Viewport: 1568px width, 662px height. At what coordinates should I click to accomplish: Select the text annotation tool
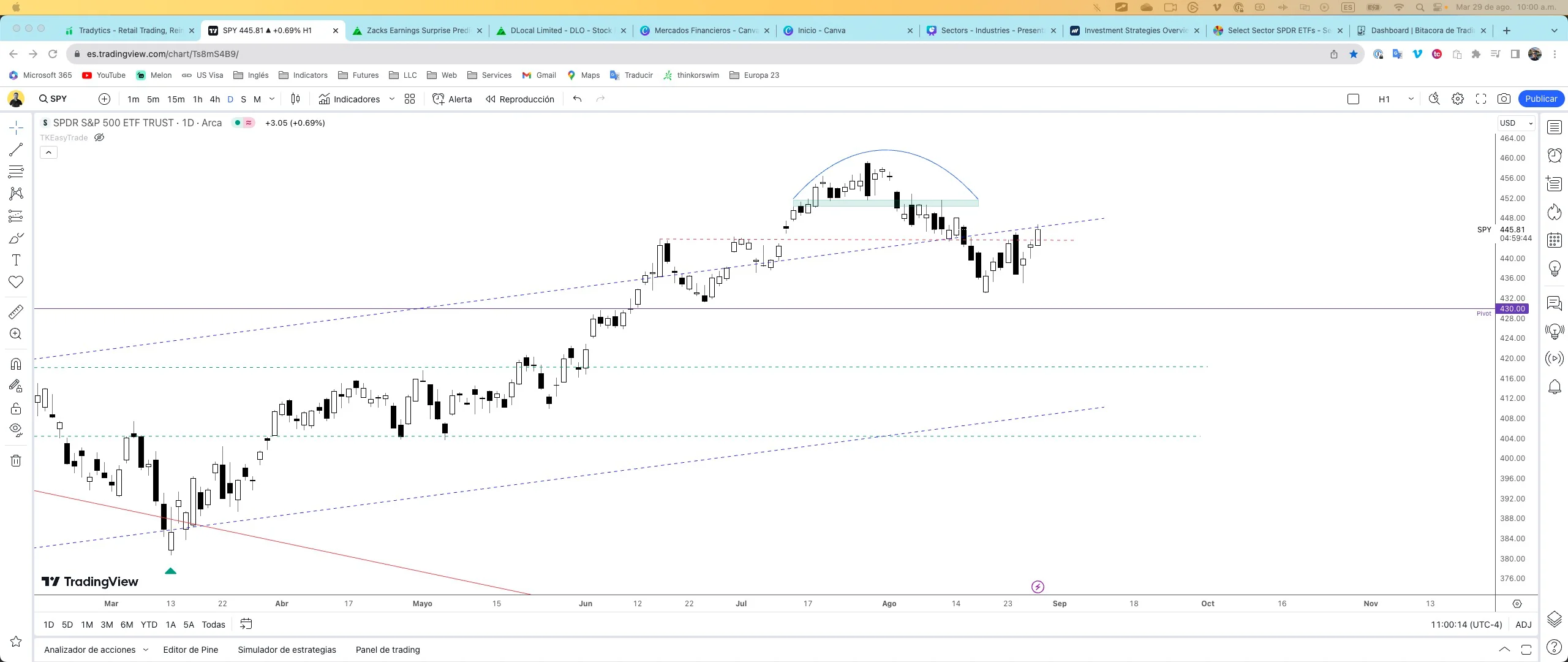16,259
